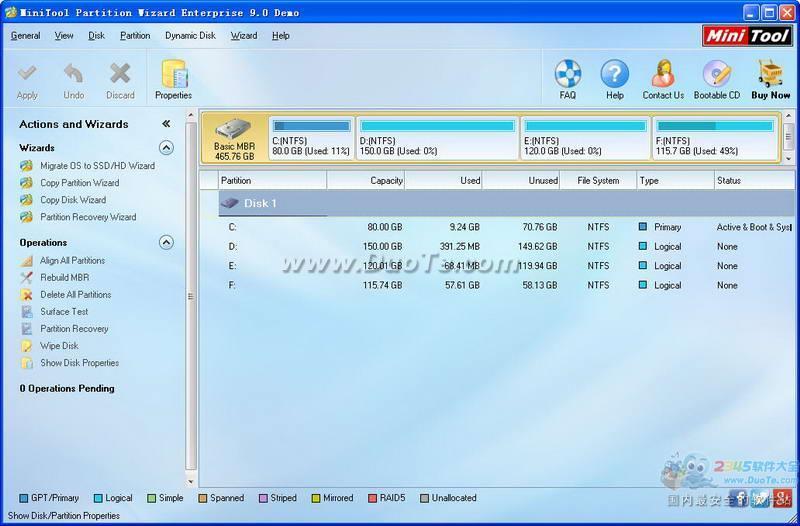Click the Logical legend swatch
Viewport: 800px width, 526px height.
tap(98, 498)
